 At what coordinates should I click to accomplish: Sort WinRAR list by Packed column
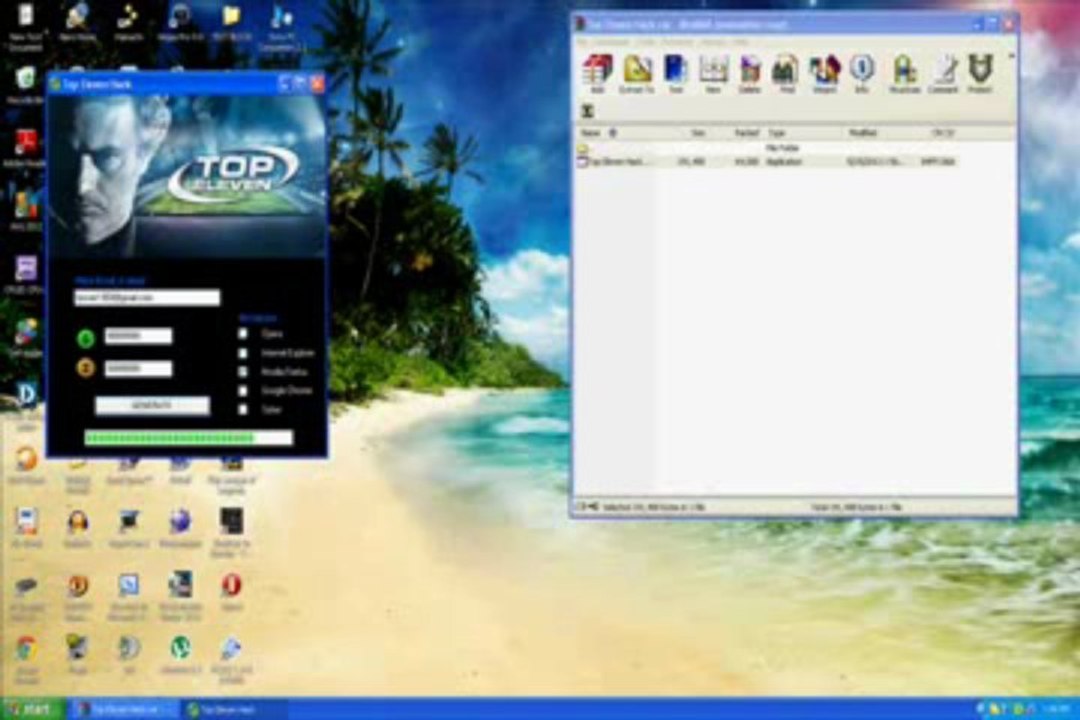point(746,132)
